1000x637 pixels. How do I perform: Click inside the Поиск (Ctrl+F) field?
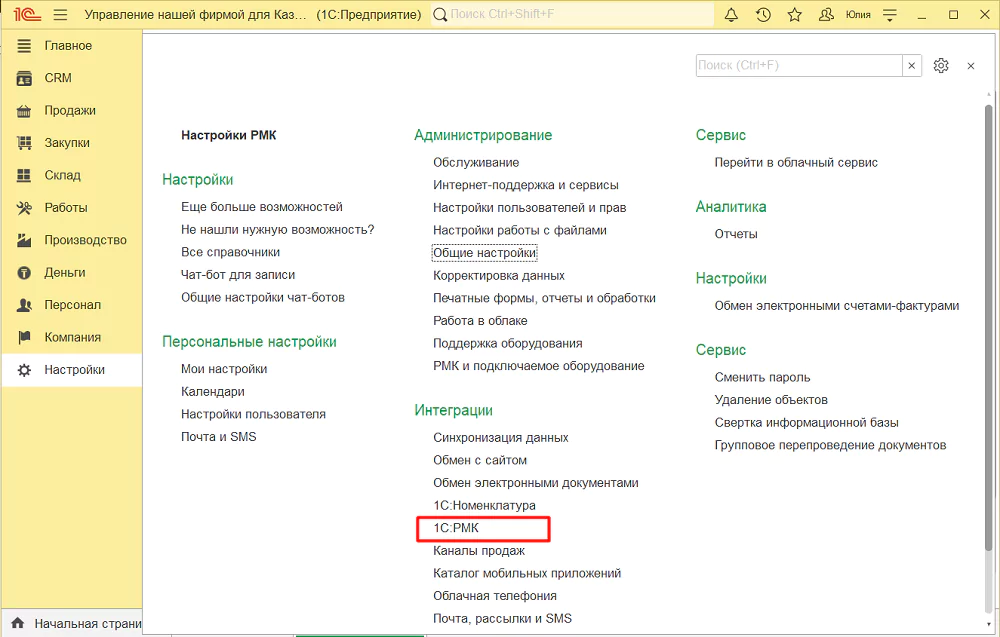(799, 65)
